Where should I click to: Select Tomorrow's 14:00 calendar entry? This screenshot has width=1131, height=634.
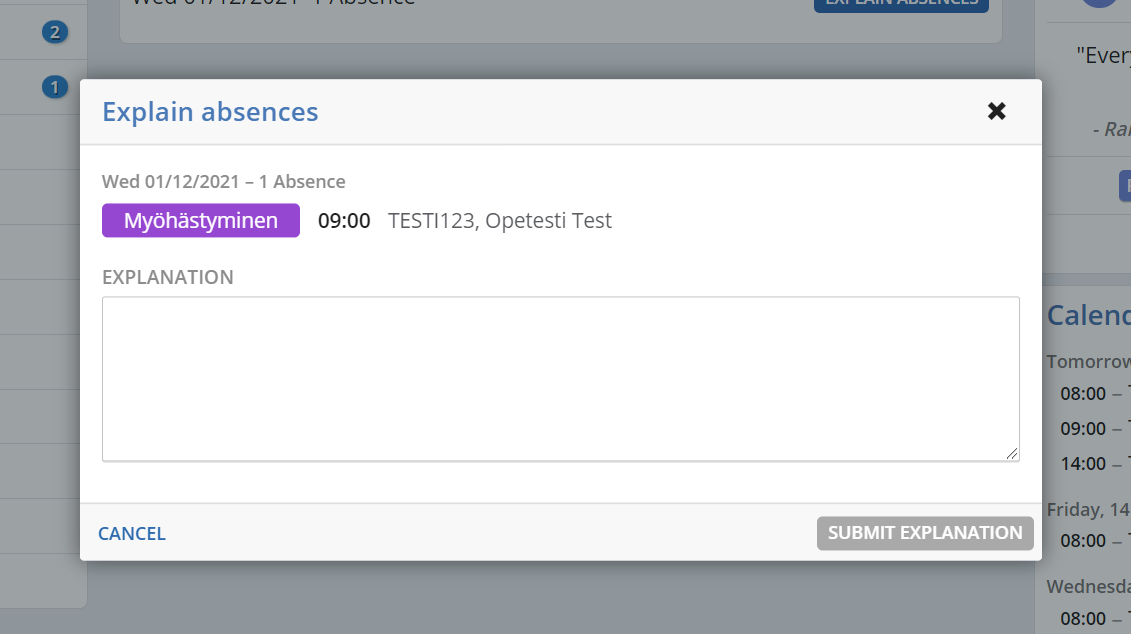pos(1084,464)
